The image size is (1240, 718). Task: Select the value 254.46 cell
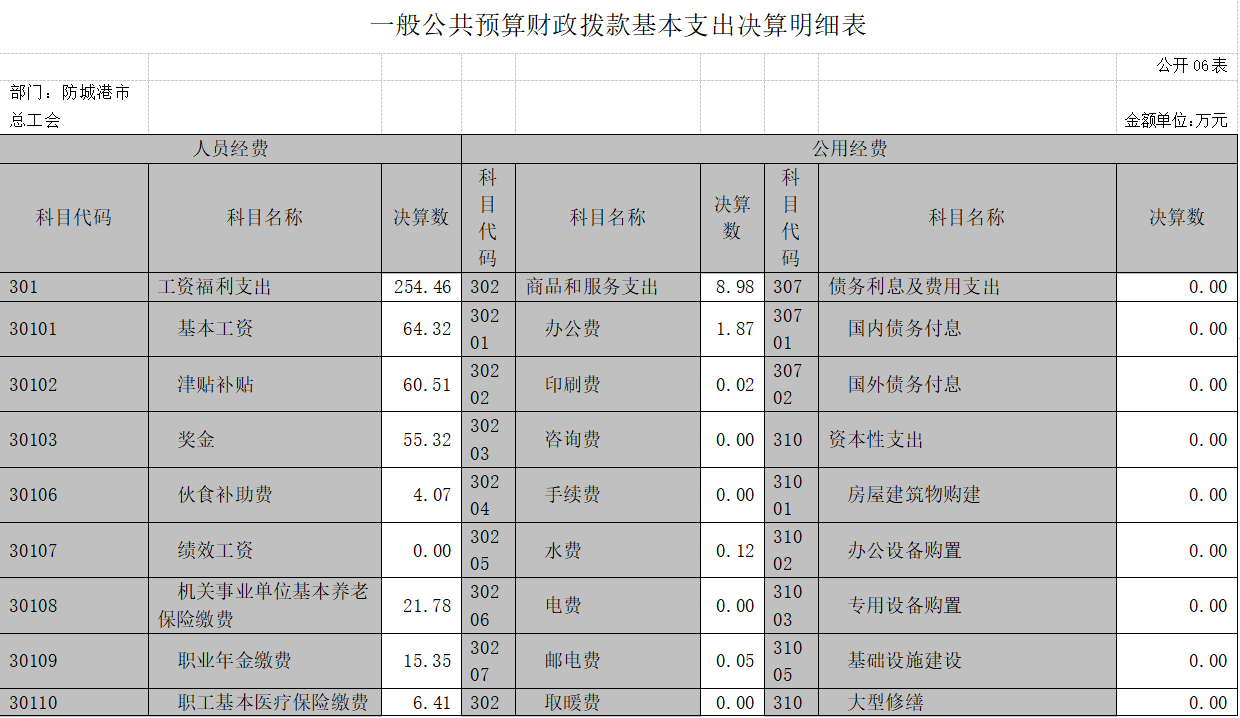coord(422,287)
